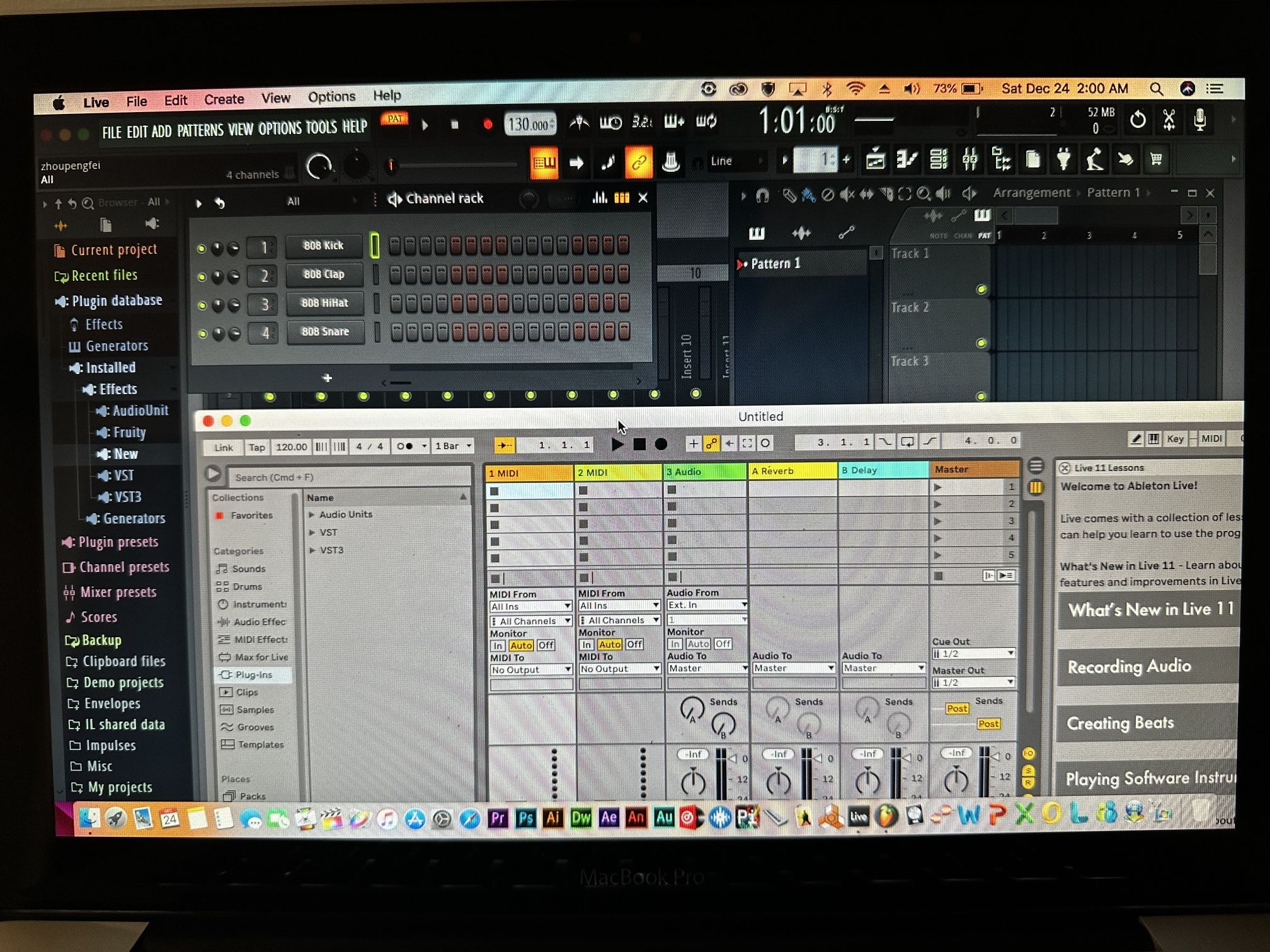
Task: Select the 808 Clap channel button
Action: pyautogui.click(x=324, y=275)
